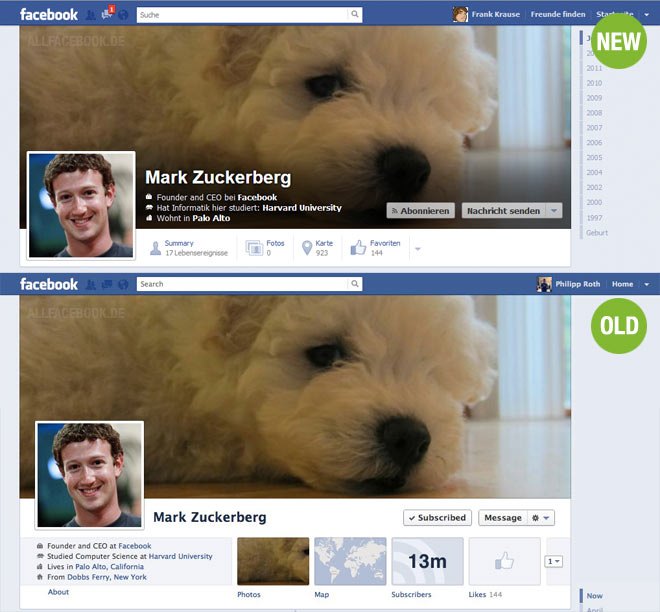Jump to 2000 on timeline
660x612 pixels.
pos(594,202)
